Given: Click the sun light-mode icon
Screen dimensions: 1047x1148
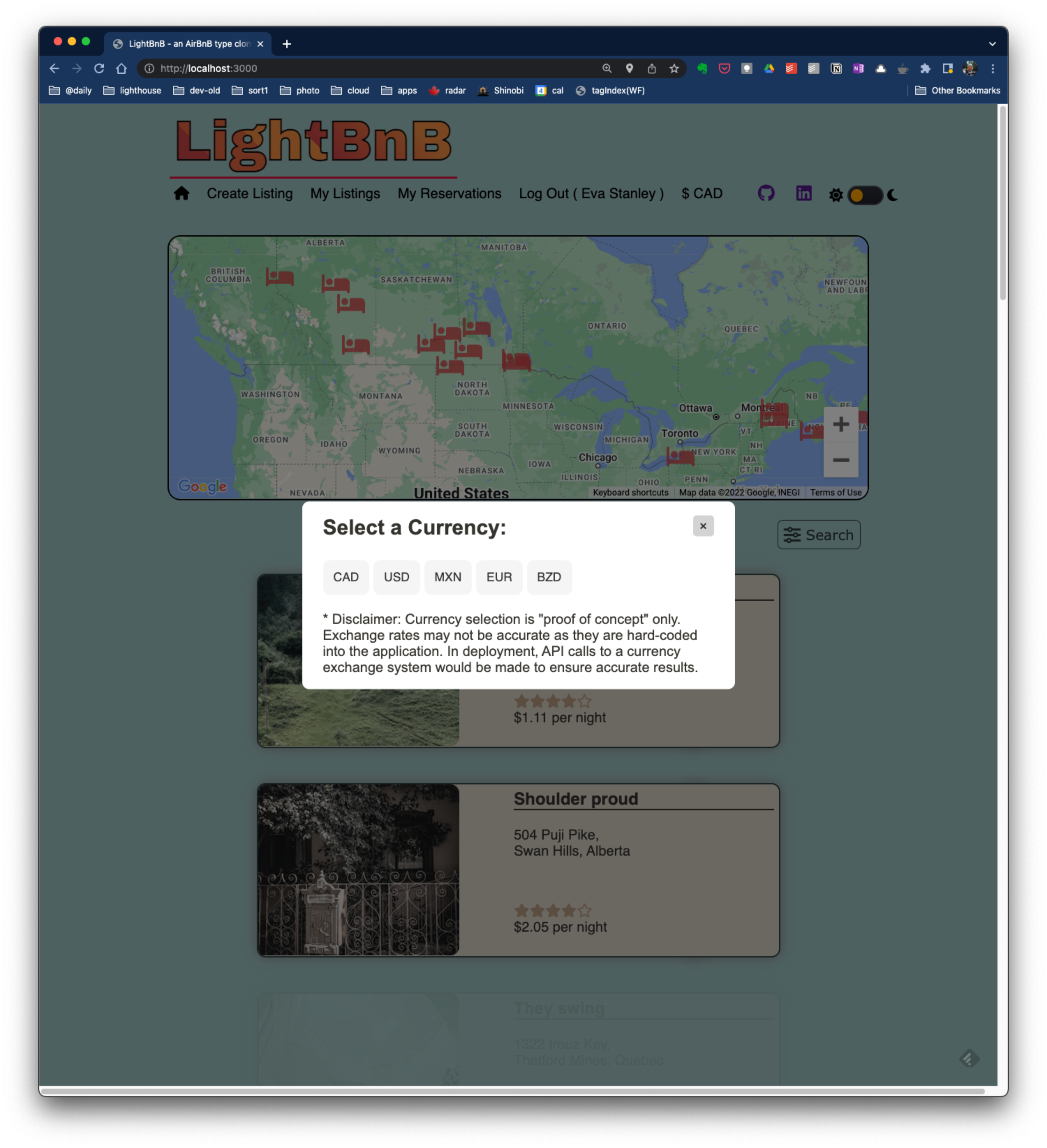Looking at the screenshot, I should coord(836,195).
